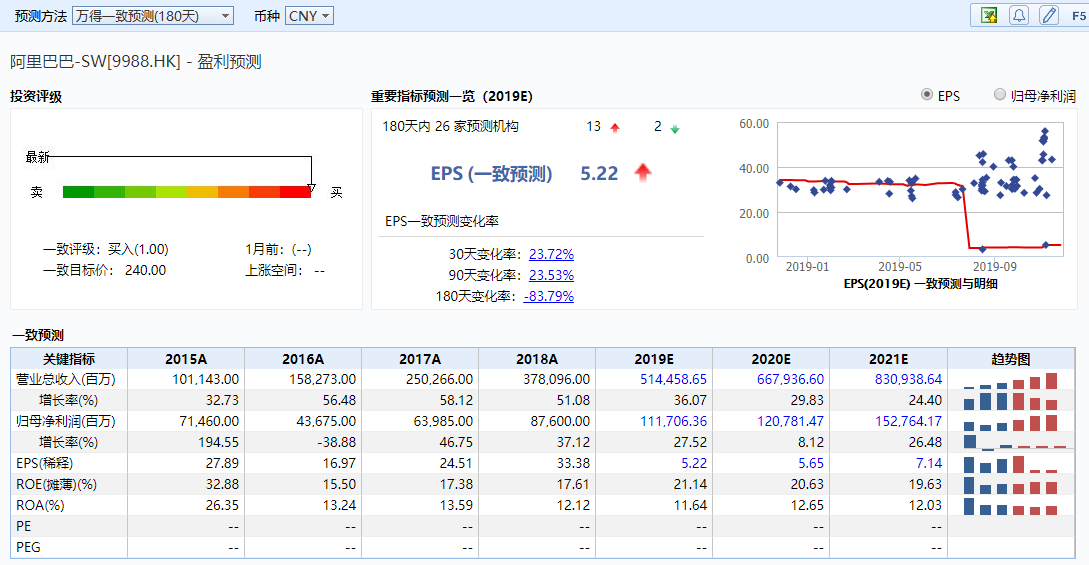Click the 2019E column header
Viewport: 1089px width, 565px height.
point(654,359)
